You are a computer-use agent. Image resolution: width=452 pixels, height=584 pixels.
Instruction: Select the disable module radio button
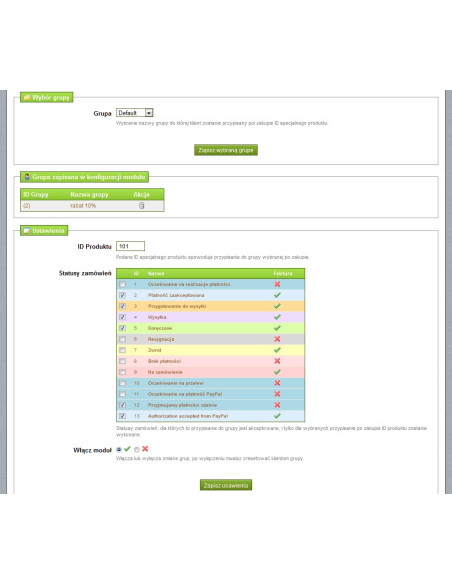coord(137,450)
